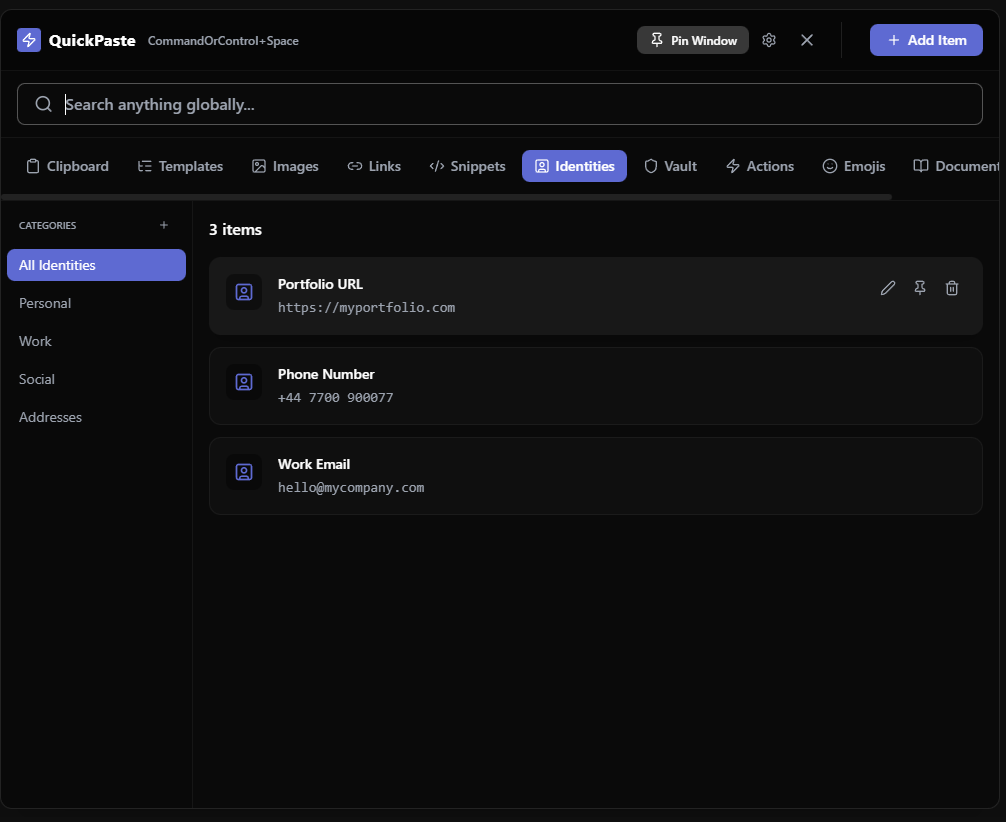Screen dimensions: 1006x822
Task: Click the Phone Number identity icon
Action: point(244,382)
